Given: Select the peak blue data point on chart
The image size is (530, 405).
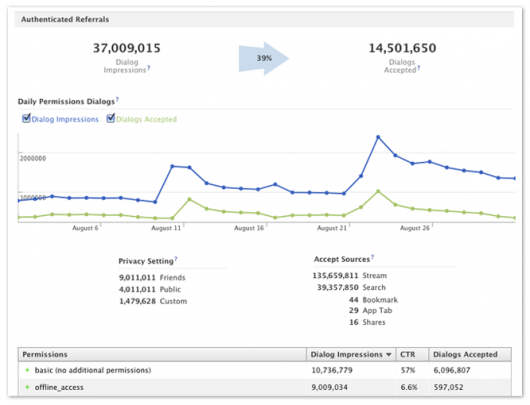Looking at the screenshot, I should tap(378, 137).
